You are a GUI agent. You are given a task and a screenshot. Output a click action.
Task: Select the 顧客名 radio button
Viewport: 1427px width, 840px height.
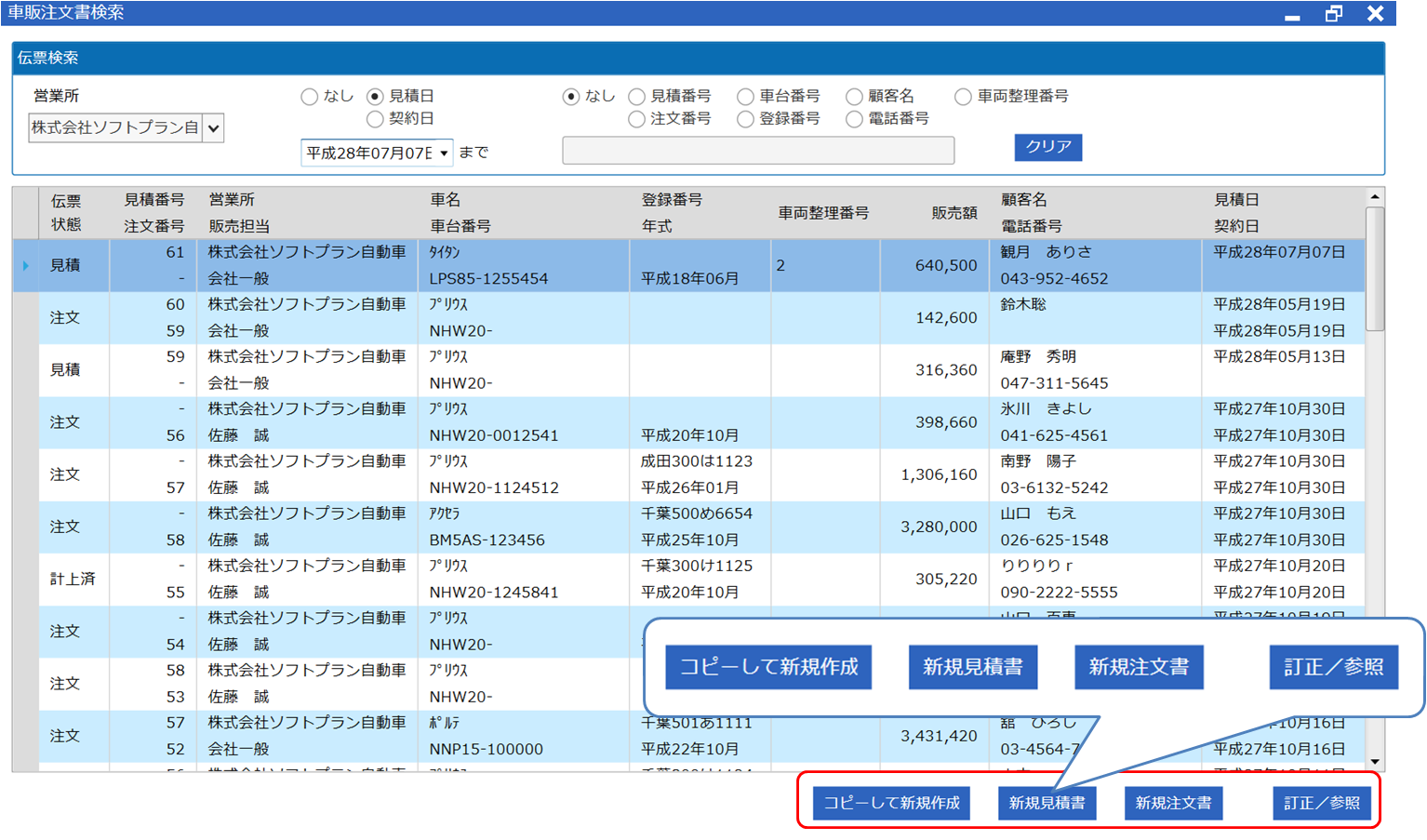[x=854, y=97]
